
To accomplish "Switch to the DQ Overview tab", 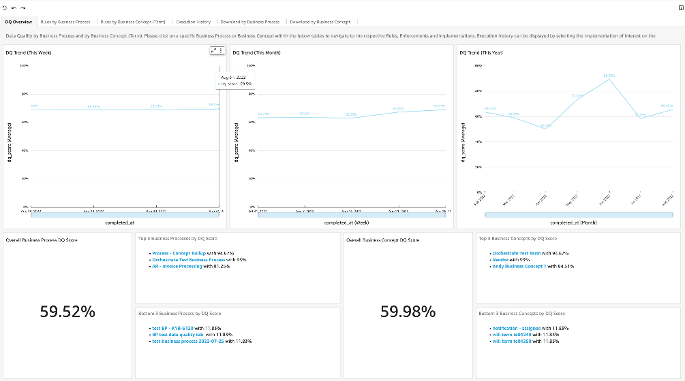I will click(18, 22).
